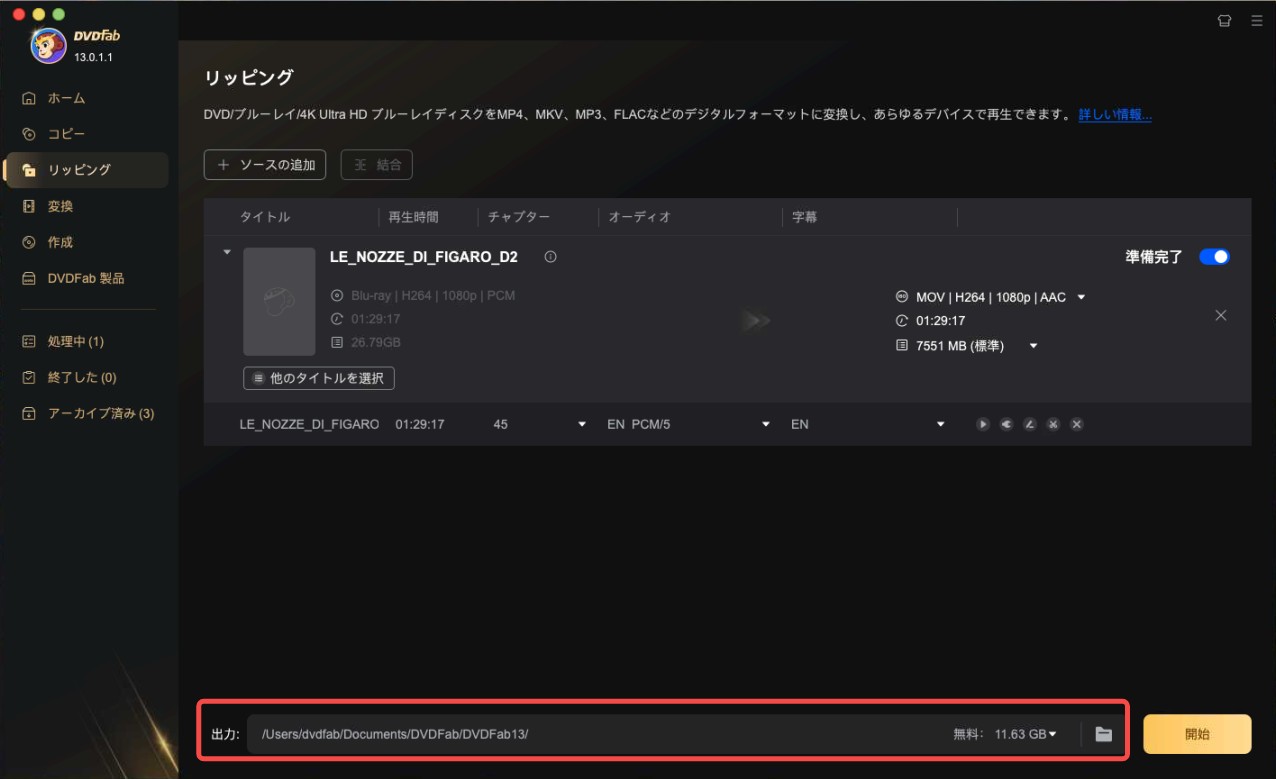Click the round X delete icon in the title row
Screen dimensions: 1276x779
pos(1077,424)
